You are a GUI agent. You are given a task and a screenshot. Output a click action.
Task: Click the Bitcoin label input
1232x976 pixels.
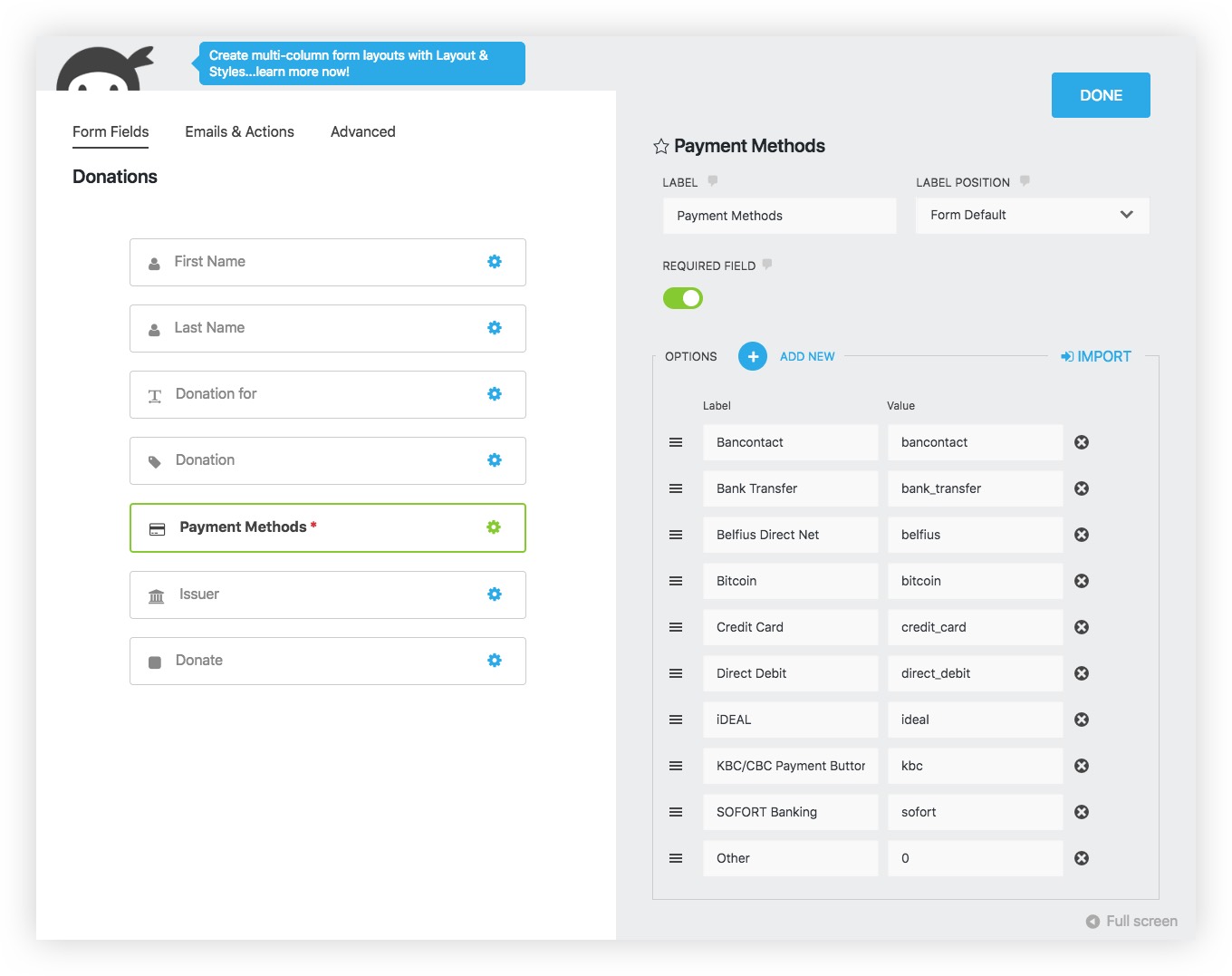[791, 581]
